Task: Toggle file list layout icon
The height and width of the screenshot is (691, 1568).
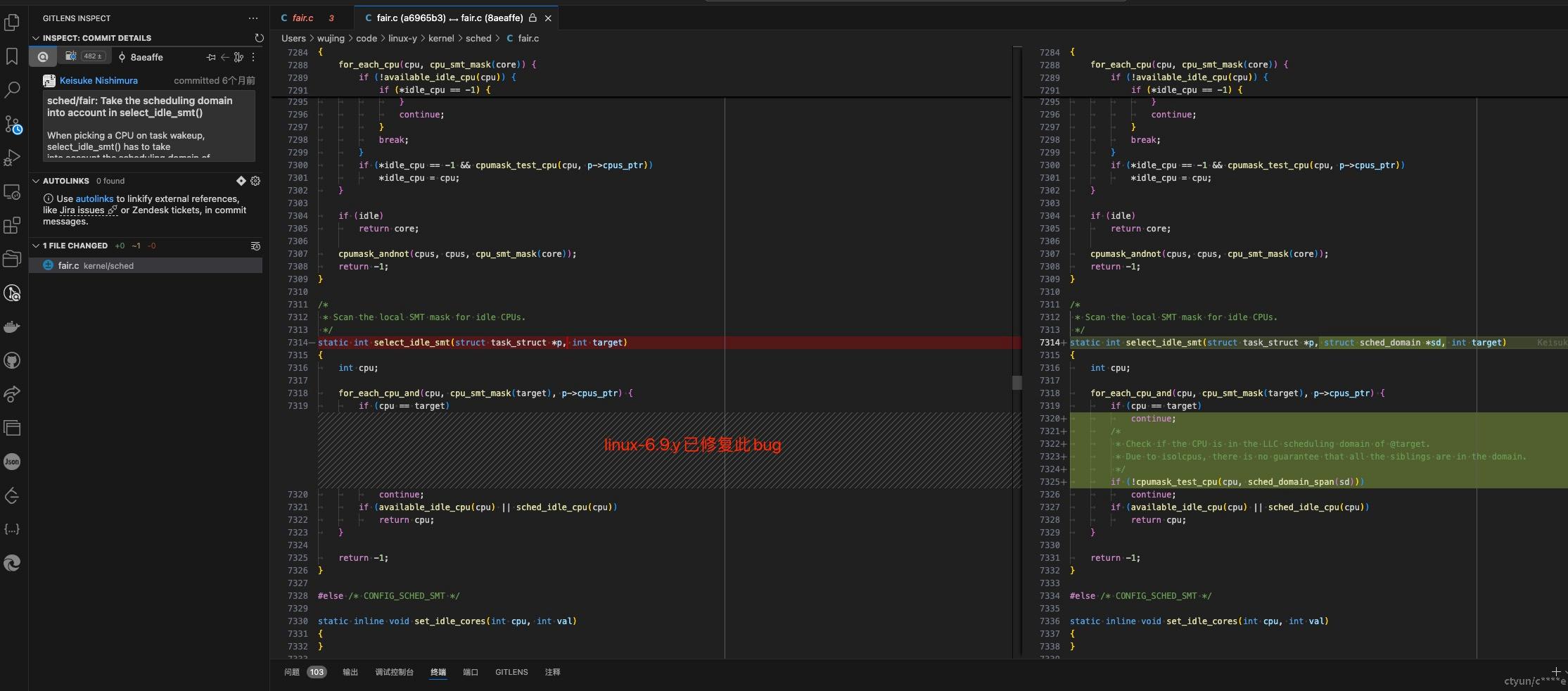Action: (255, 246)
